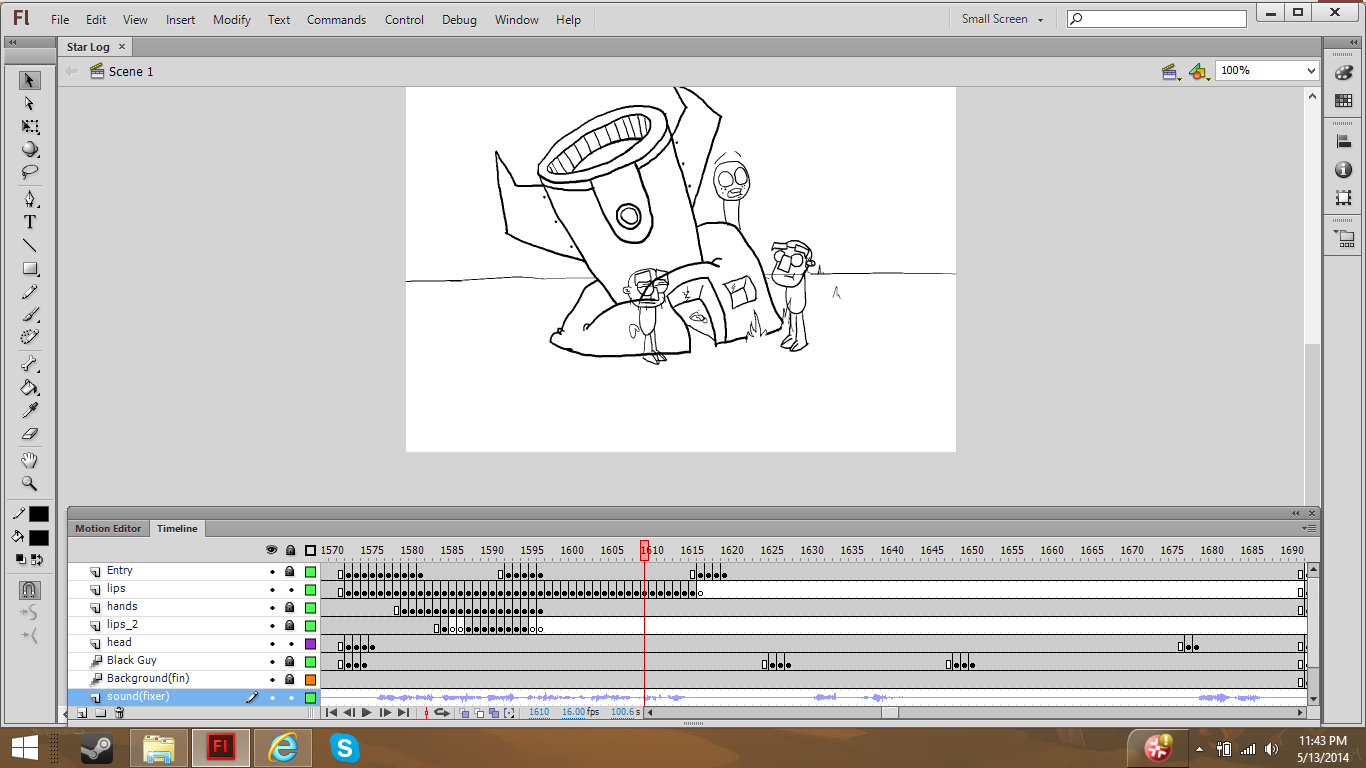Toggle lock all layers header icon
1366x768 pixels.
290,550
